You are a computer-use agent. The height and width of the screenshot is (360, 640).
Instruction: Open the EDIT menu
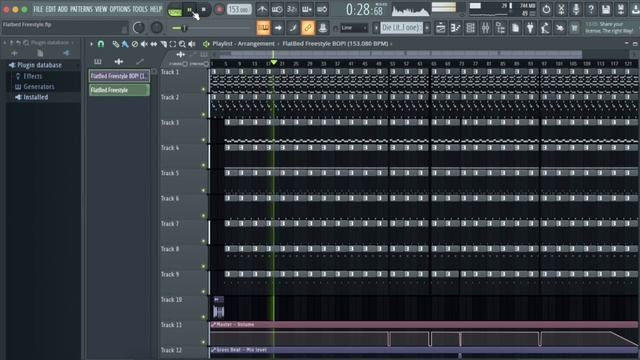click(50, 9)
